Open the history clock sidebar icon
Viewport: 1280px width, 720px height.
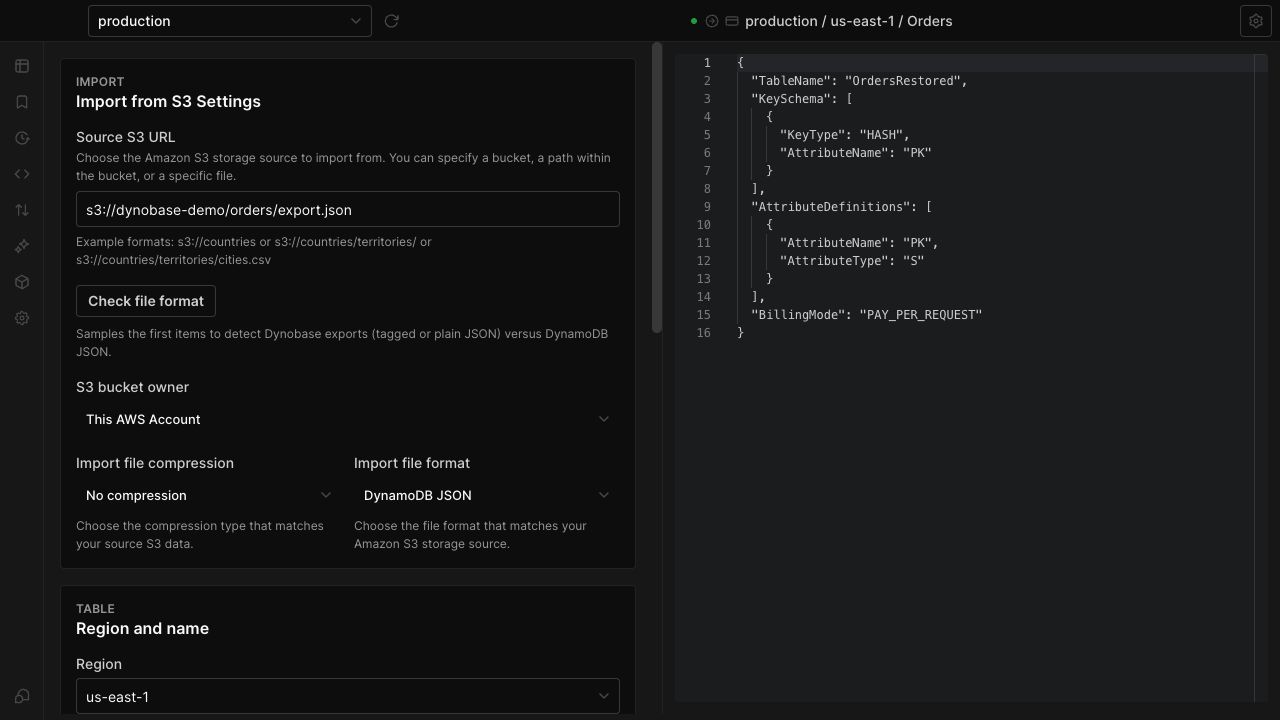22,138
